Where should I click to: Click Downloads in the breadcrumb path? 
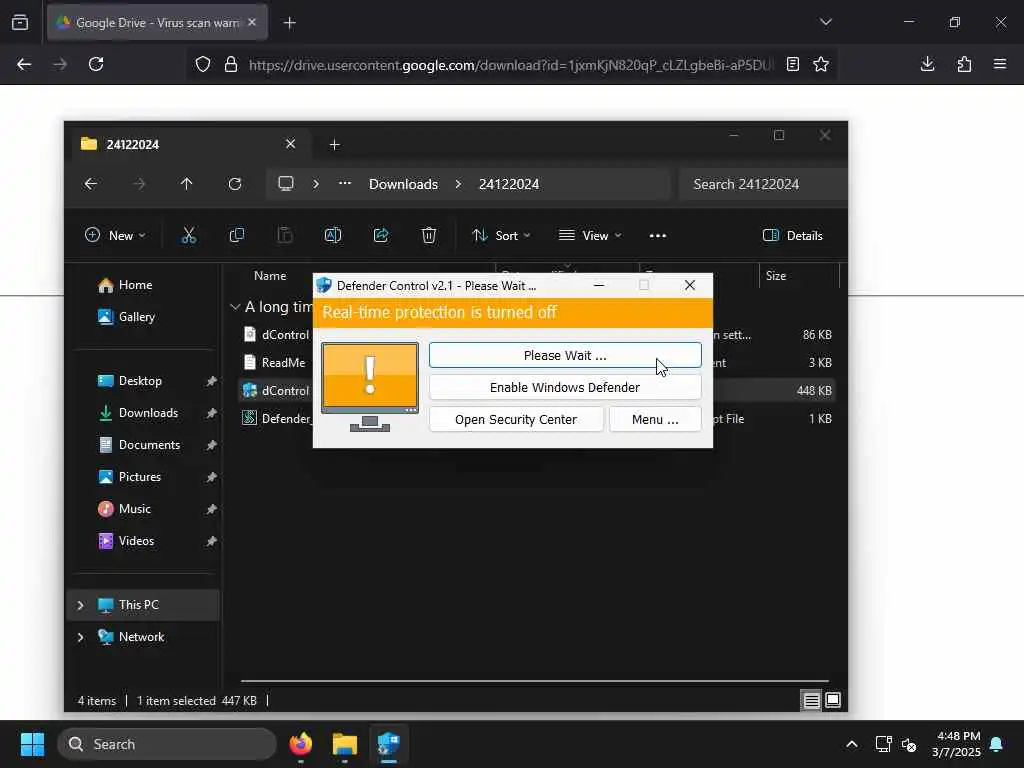[403, 184]
